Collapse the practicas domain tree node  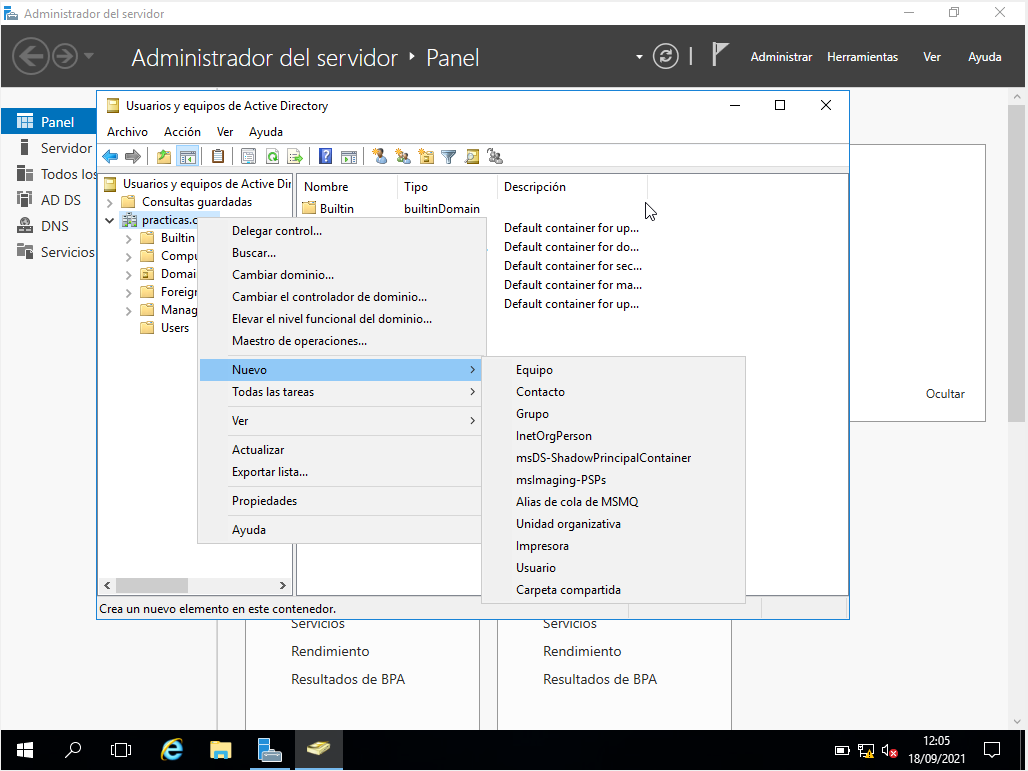coord(110,220)
